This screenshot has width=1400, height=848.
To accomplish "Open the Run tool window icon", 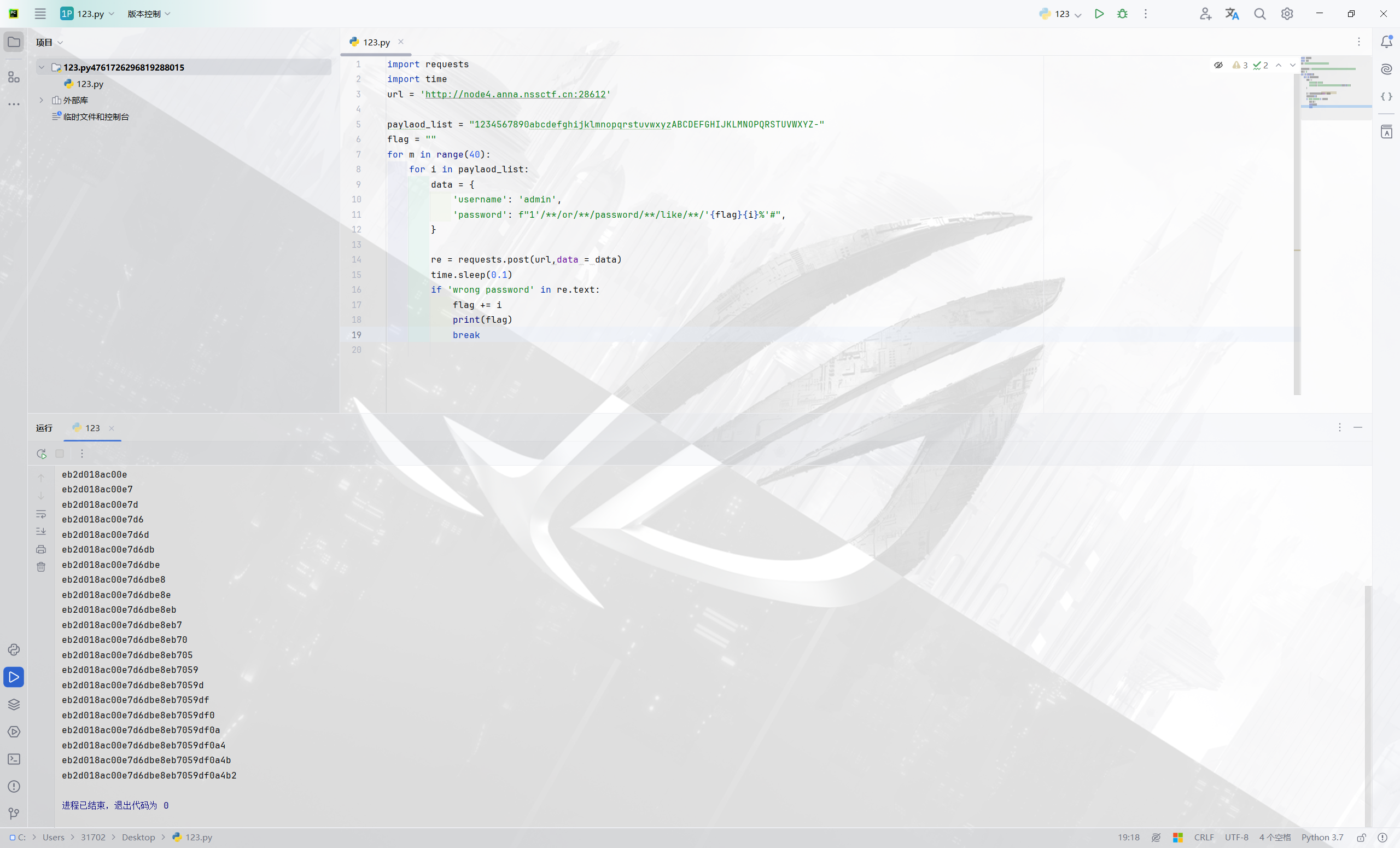I will click(x=14, y=677).
